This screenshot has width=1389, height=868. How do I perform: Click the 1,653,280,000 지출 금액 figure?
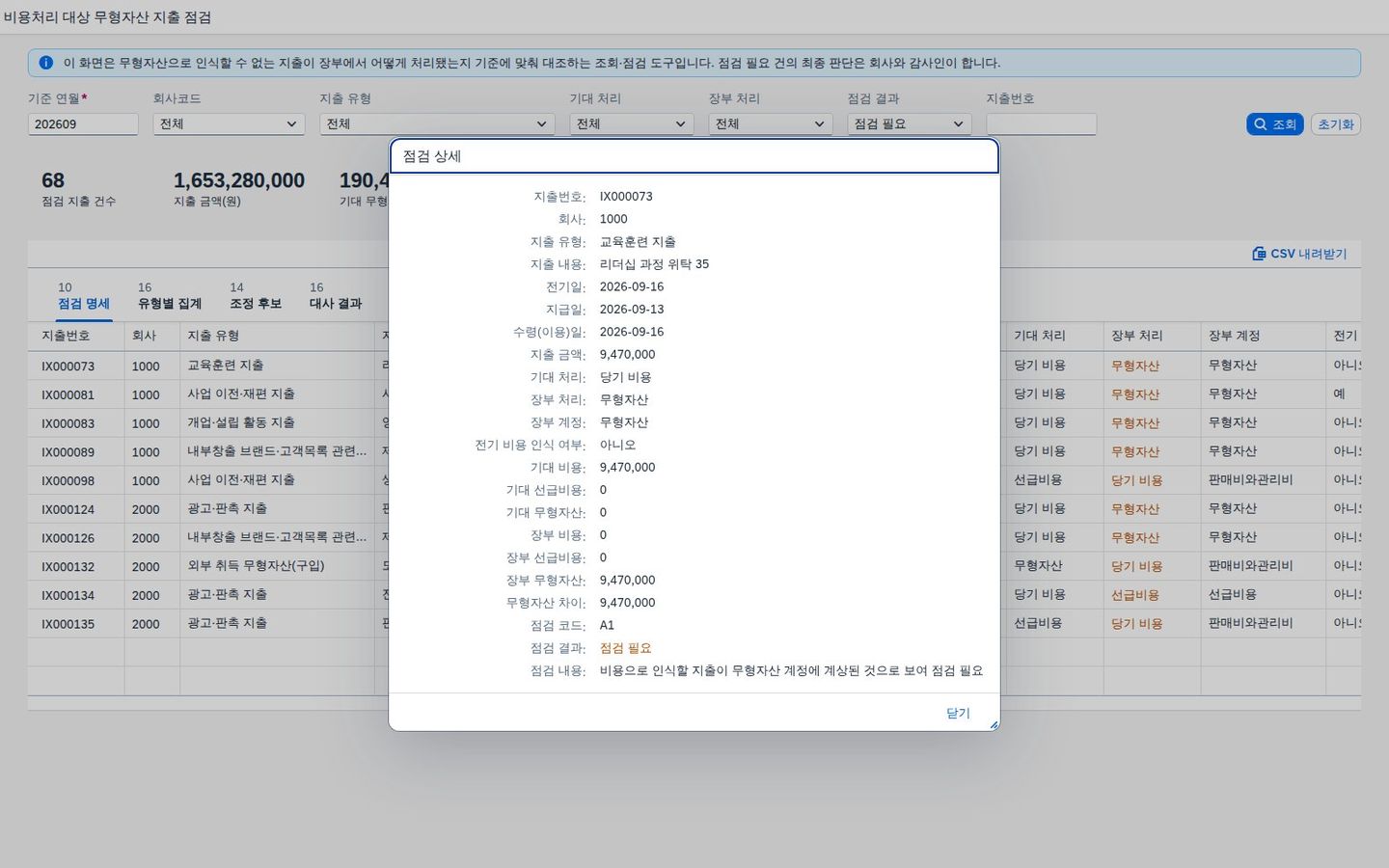point(239,180)
